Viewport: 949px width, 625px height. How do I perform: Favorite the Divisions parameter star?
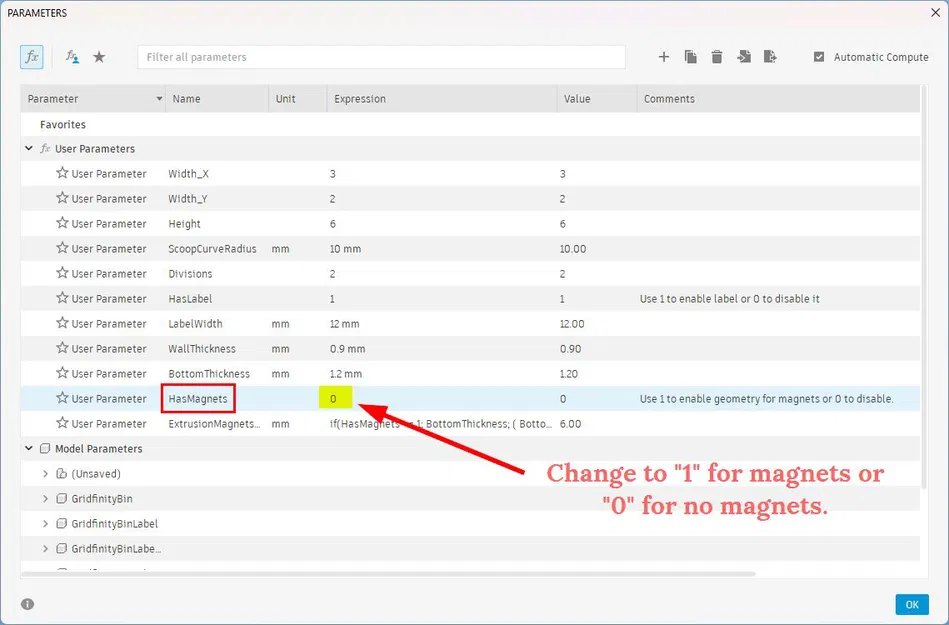click(x=62, y=273)
